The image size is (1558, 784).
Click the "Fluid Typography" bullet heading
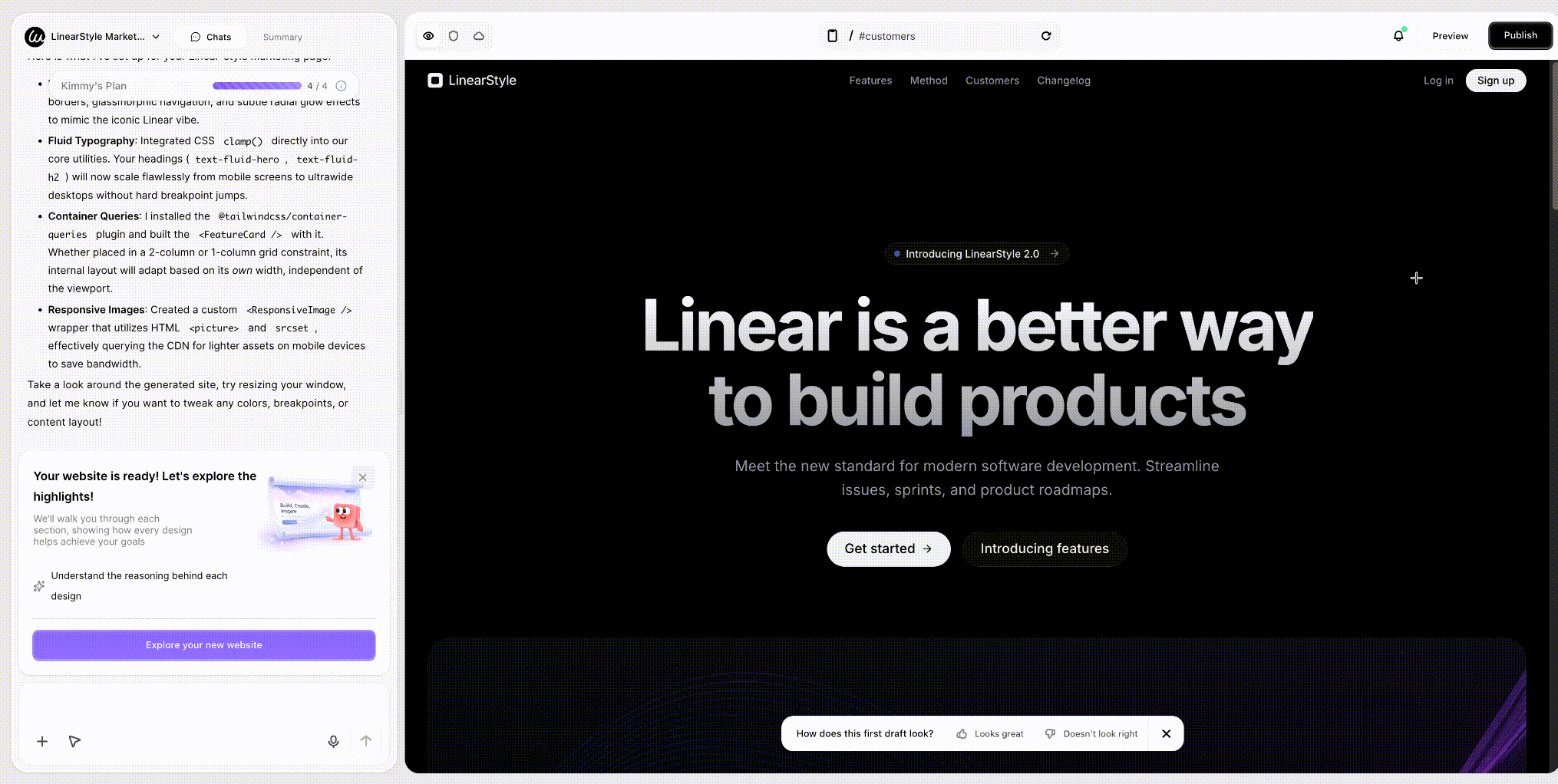91,141
